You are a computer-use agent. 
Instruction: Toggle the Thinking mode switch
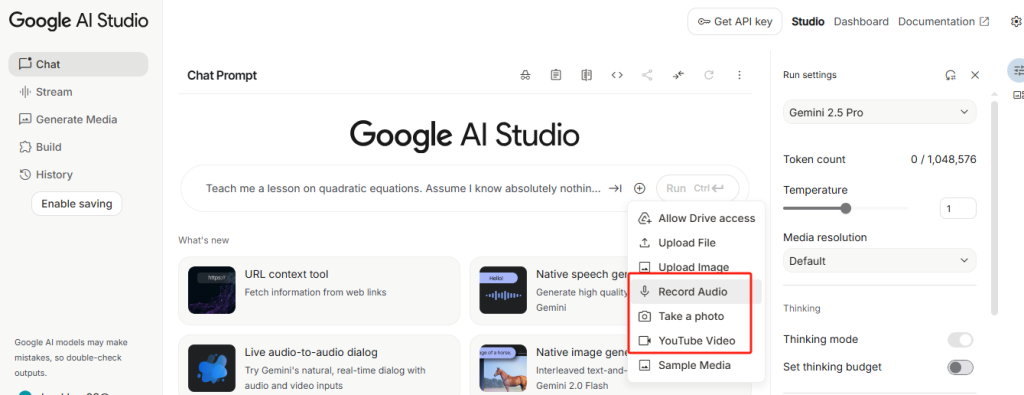tap(960, 340)
